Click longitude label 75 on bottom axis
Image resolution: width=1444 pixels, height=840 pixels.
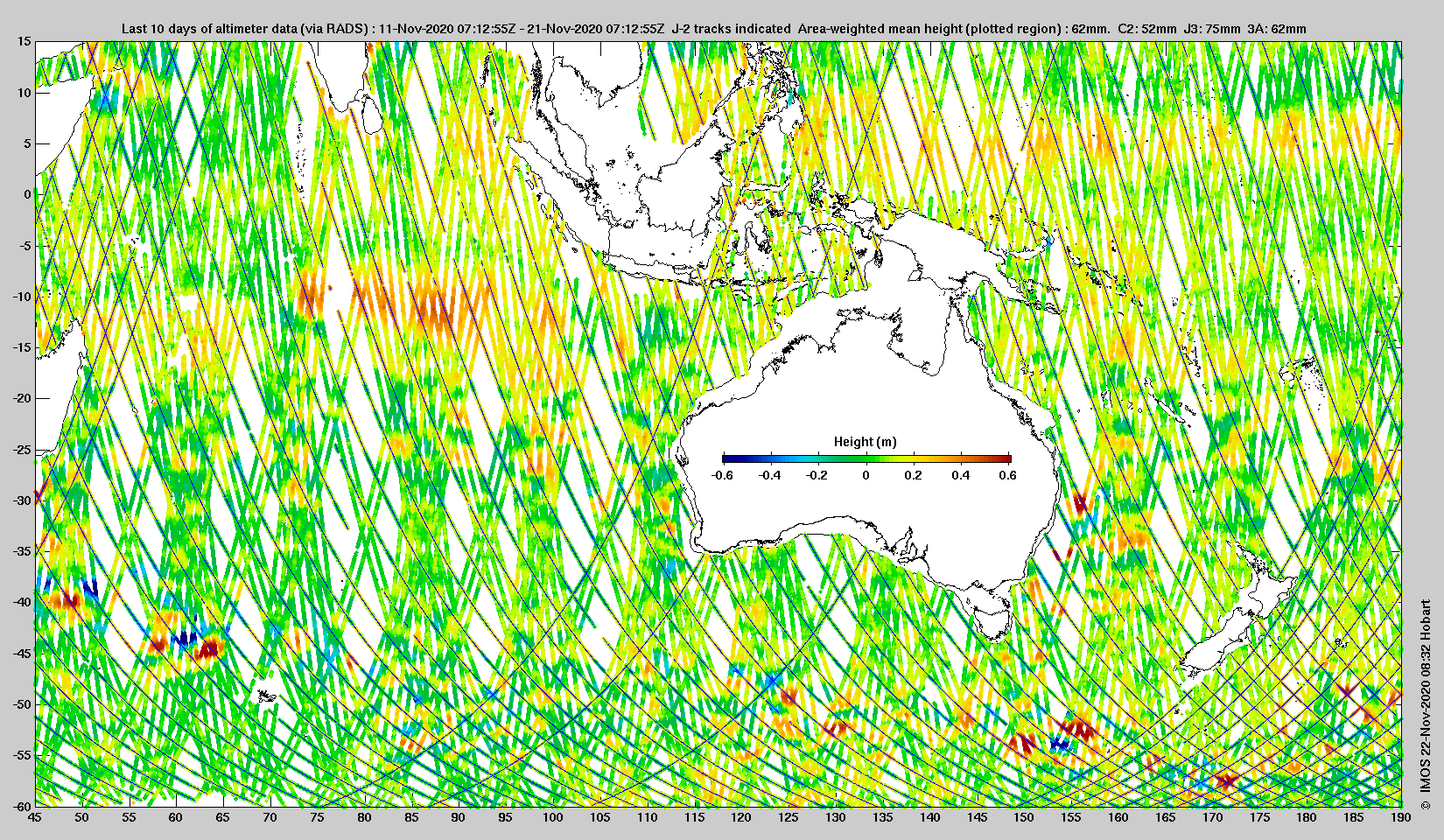pyautogui.click(x=317, y=817)
